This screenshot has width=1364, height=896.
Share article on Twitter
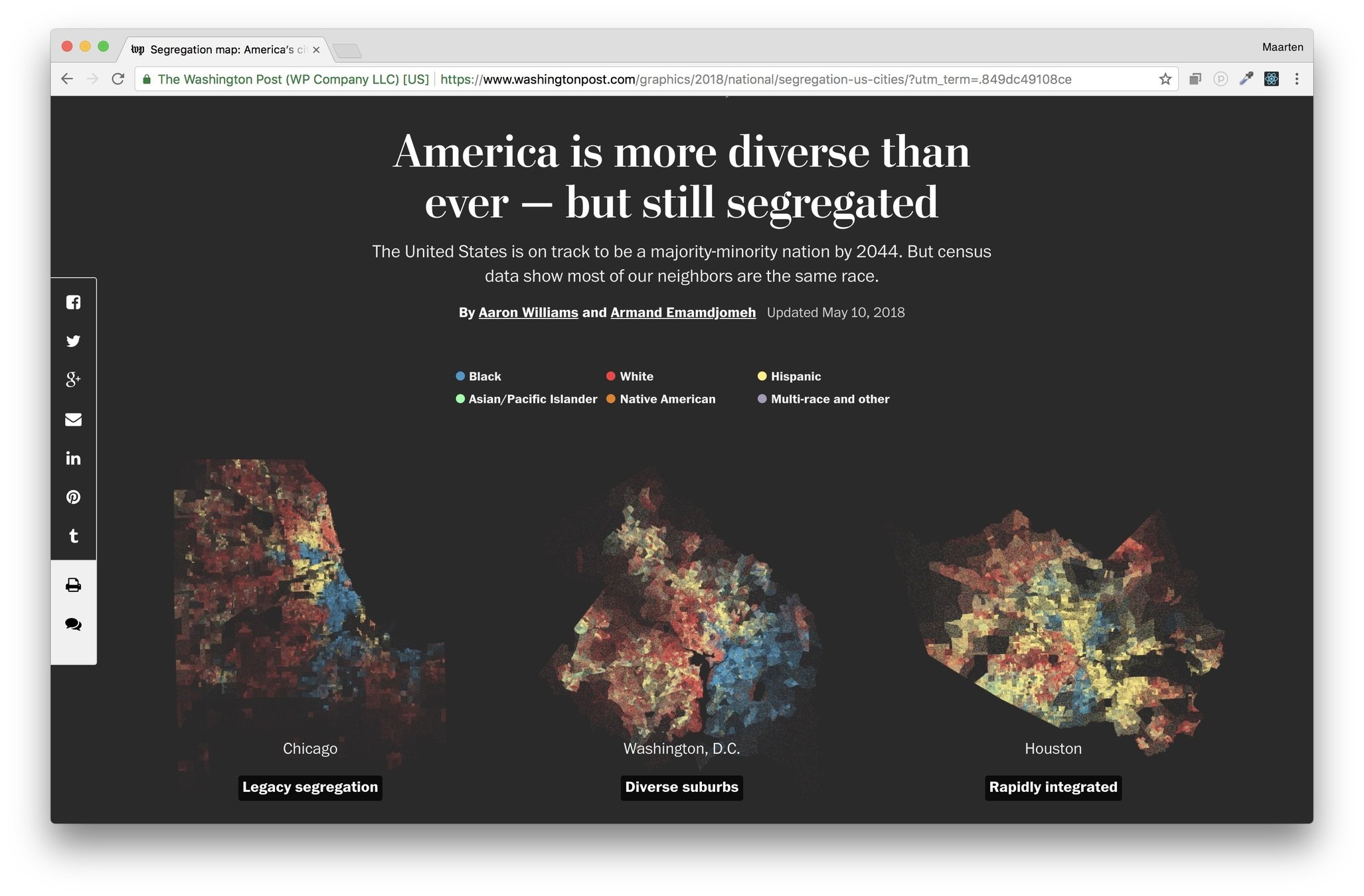73,341
